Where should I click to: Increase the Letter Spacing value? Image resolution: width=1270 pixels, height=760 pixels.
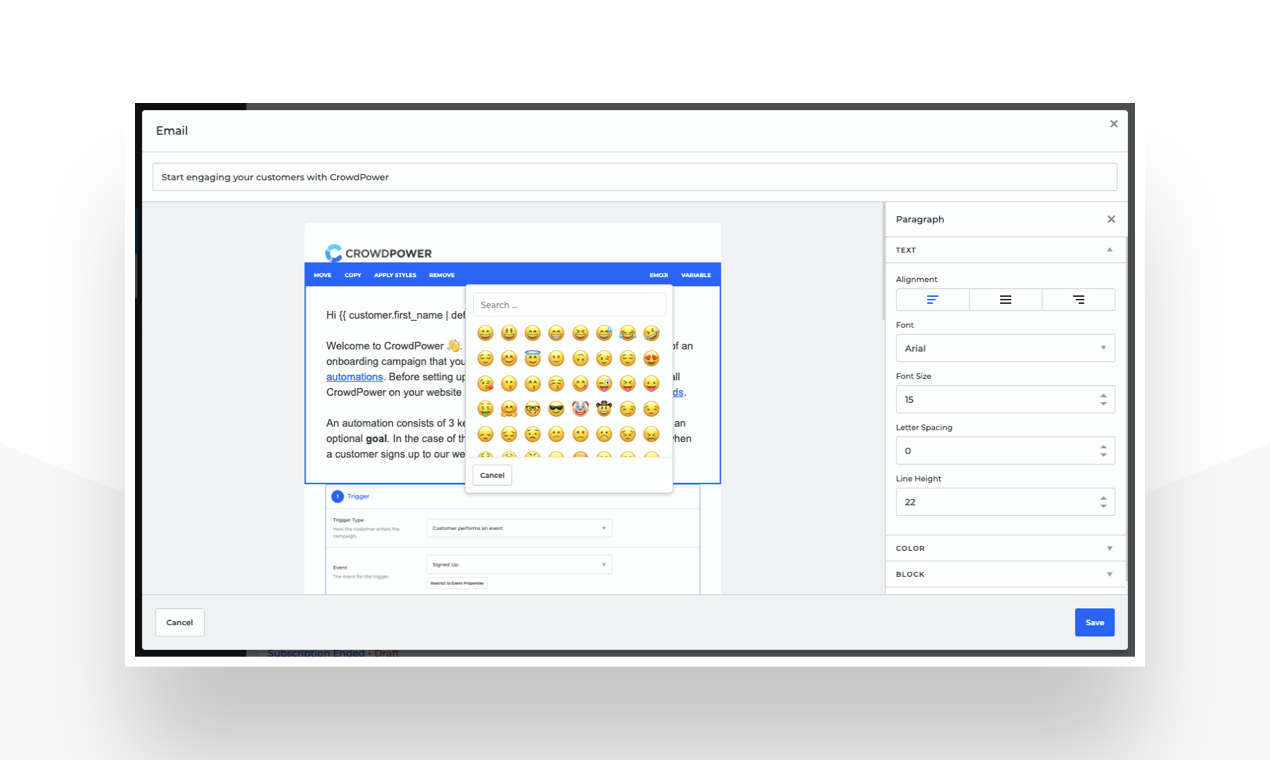click(x=1103, y=446)
